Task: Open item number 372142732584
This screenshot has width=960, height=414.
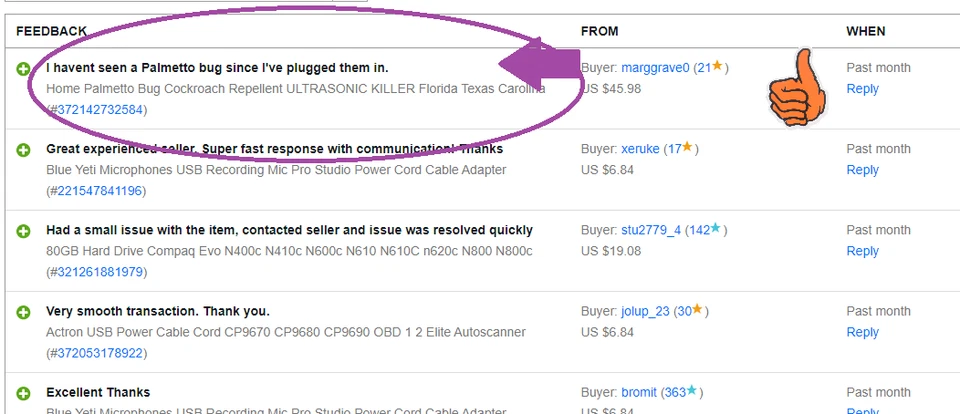Action: point(100,109)
